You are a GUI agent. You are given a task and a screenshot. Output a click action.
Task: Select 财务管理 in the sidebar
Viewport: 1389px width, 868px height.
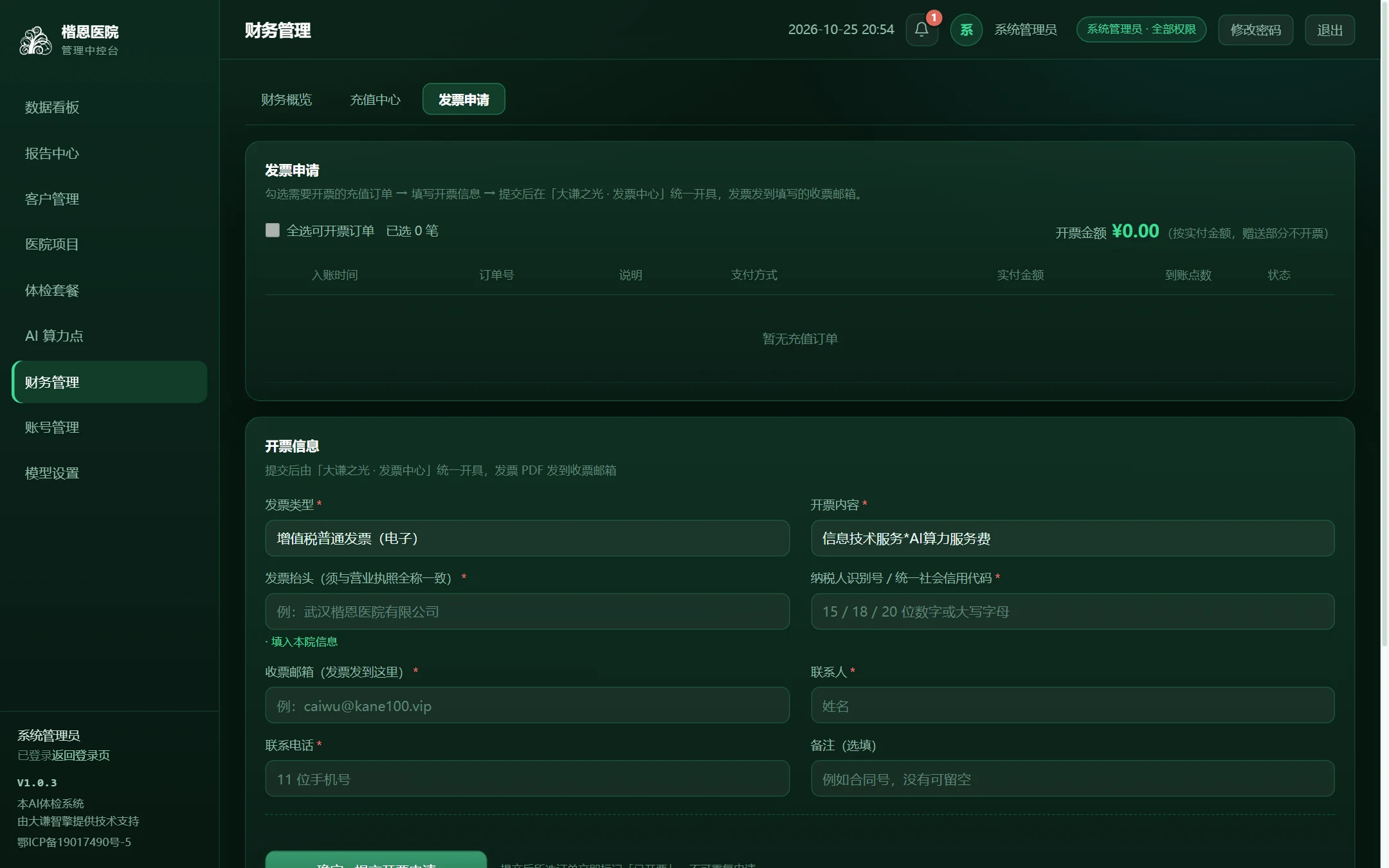109,382
